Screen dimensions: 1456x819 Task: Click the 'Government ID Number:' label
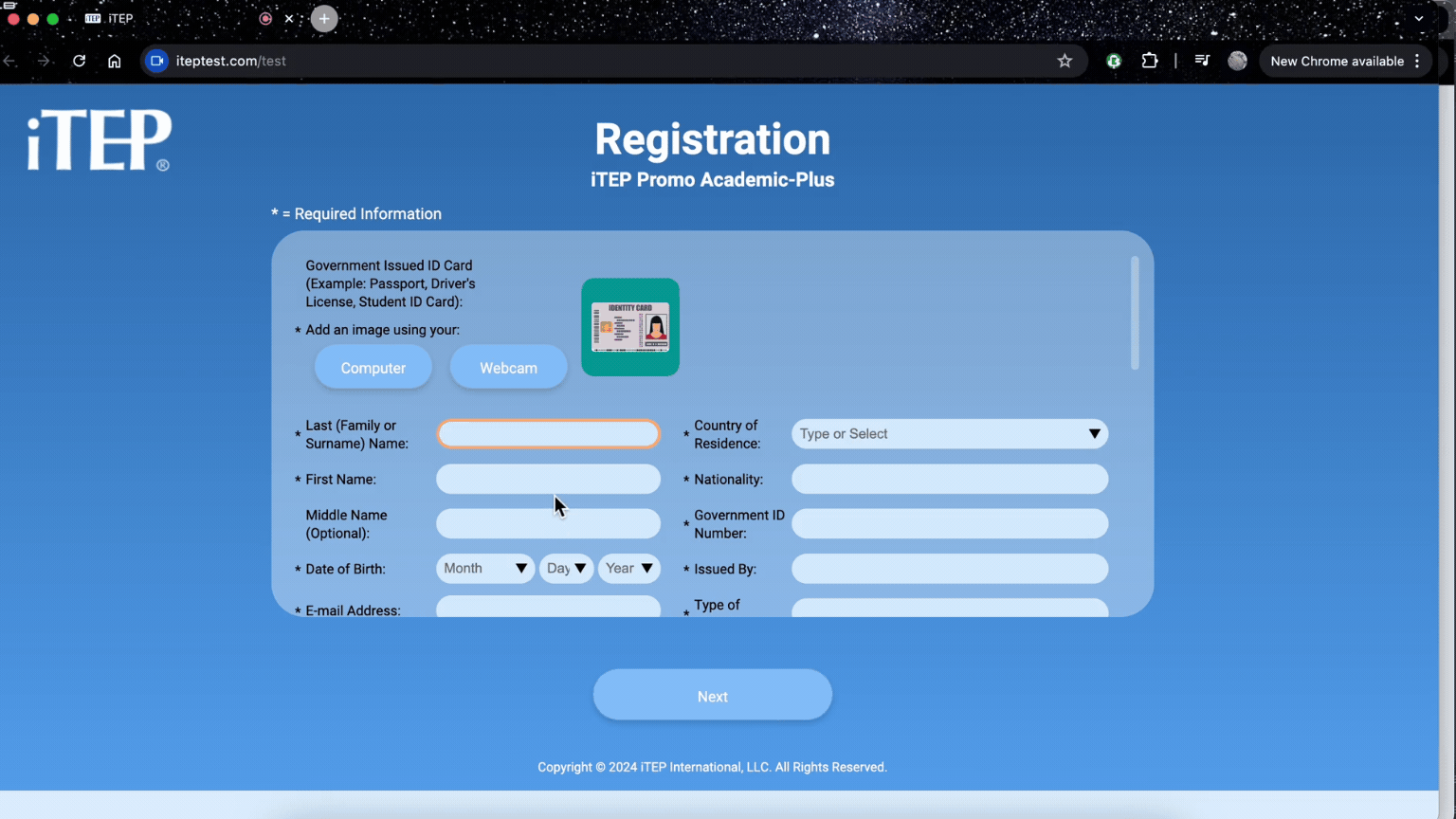click(x=739, y=524)
